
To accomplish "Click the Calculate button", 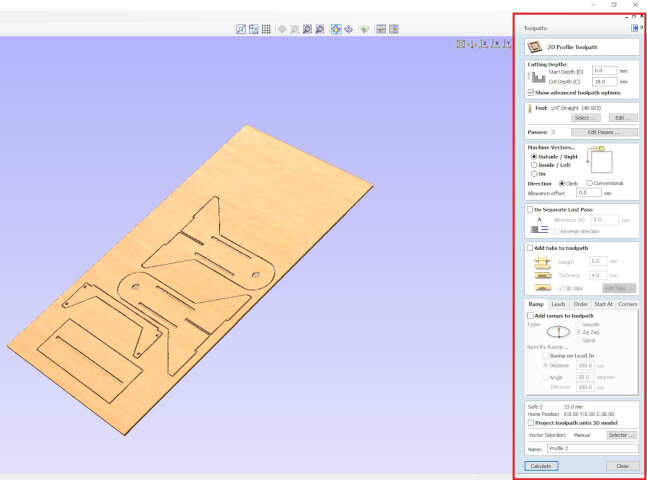I will point(541,466).
